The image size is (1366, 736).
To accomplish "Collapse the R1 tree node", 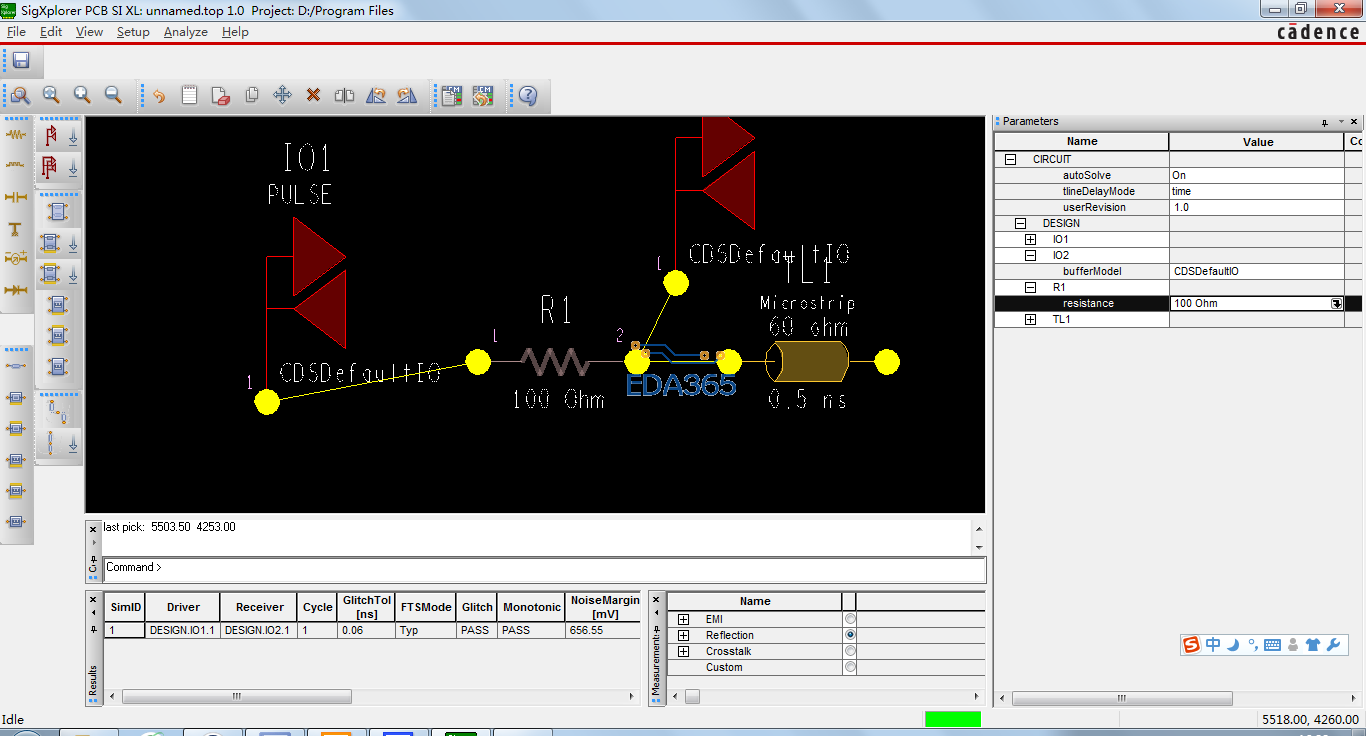I will (1030, 287).
